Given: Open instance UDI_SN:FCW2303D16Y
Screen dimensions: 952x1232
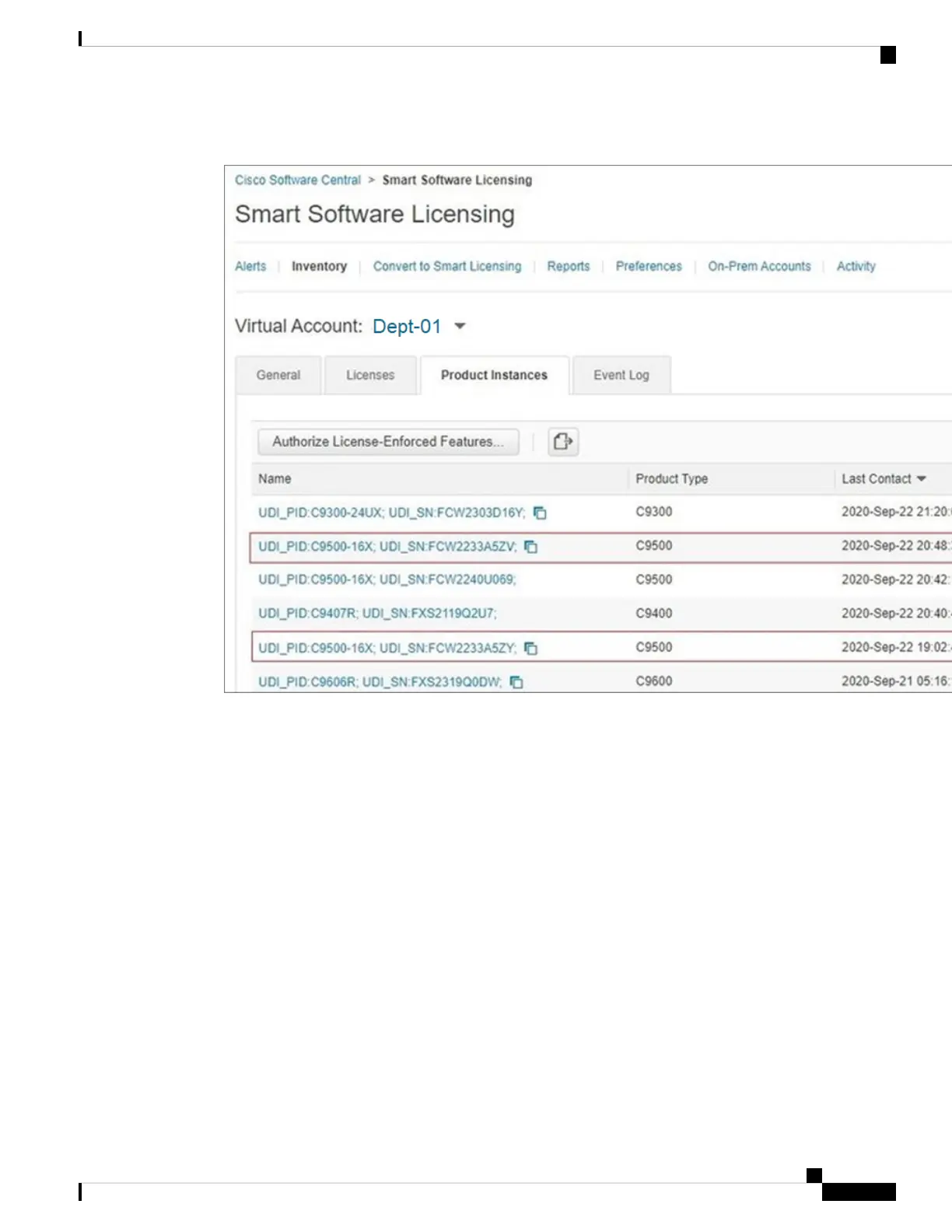Looking at the screenshot, I should pyautogui.click(x=392, y=513).
